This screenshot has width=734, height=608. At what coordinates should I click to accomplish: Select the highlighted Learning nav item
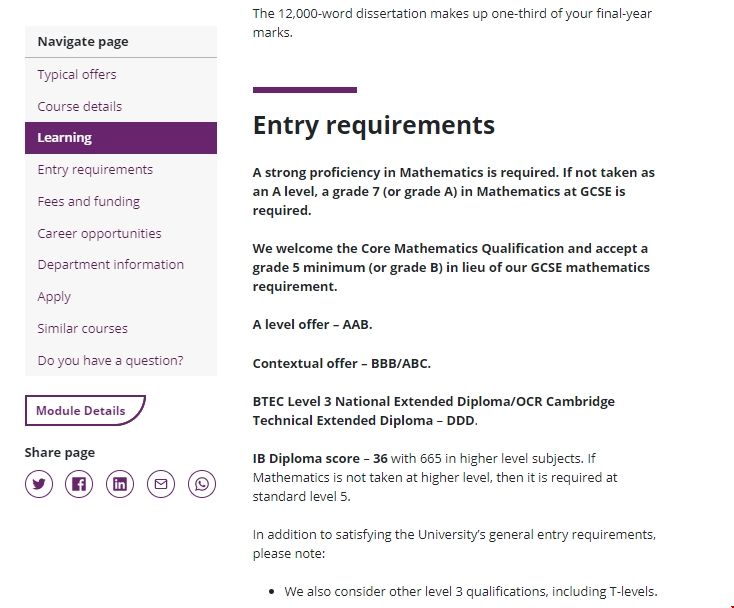pos(65,138)
